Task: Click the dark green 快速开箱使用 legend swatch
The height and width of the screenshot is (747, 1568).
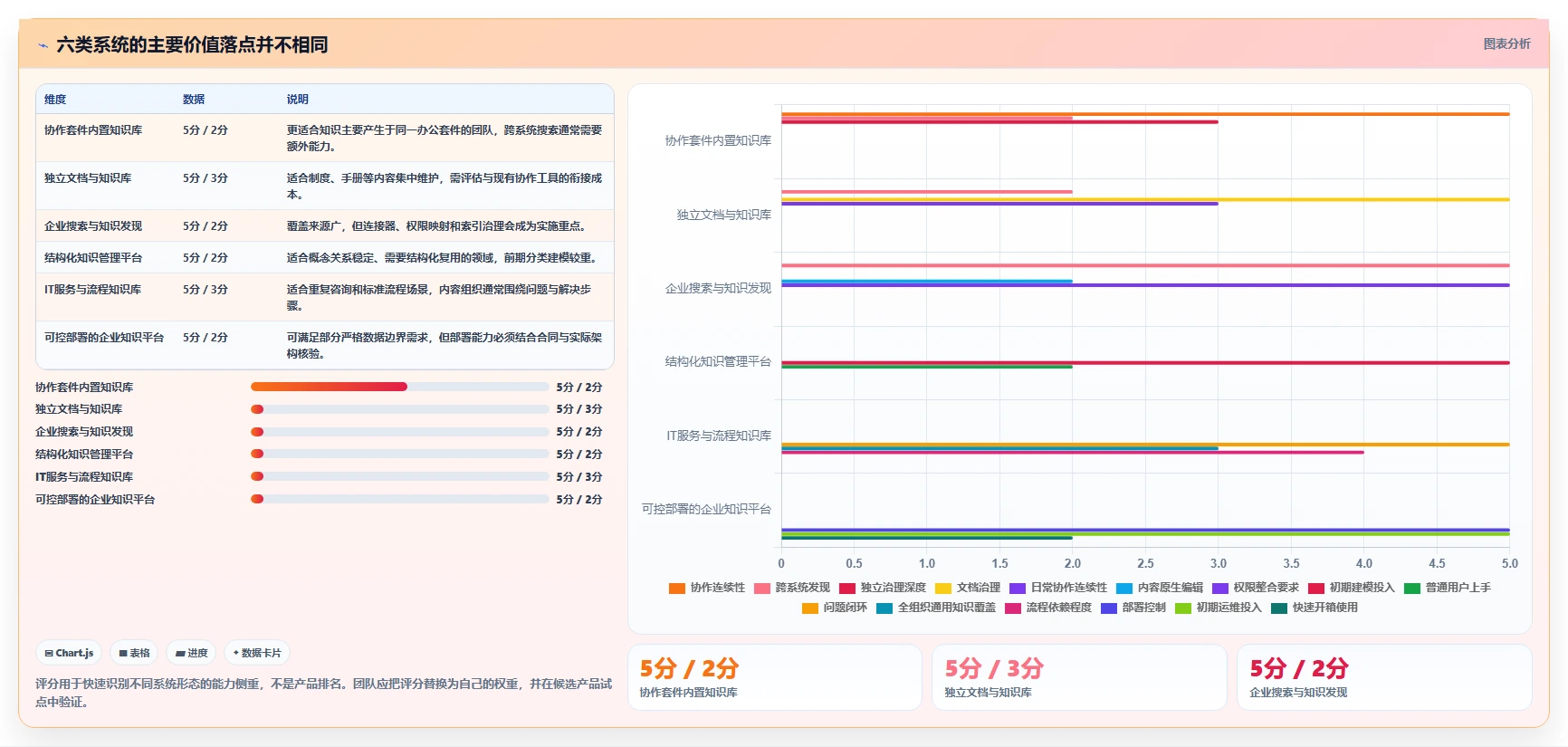Action: [1279, 608]
